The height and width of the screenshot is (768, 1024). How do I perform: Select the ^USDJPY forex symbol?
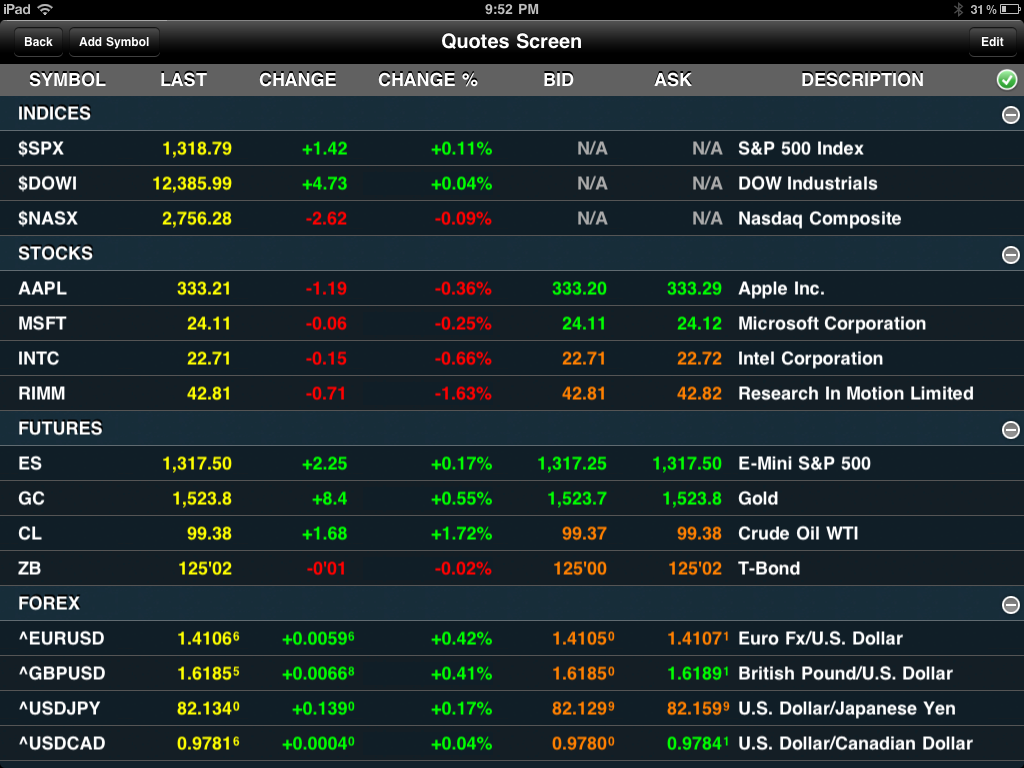pyautogui.click(x=59, y=708)
